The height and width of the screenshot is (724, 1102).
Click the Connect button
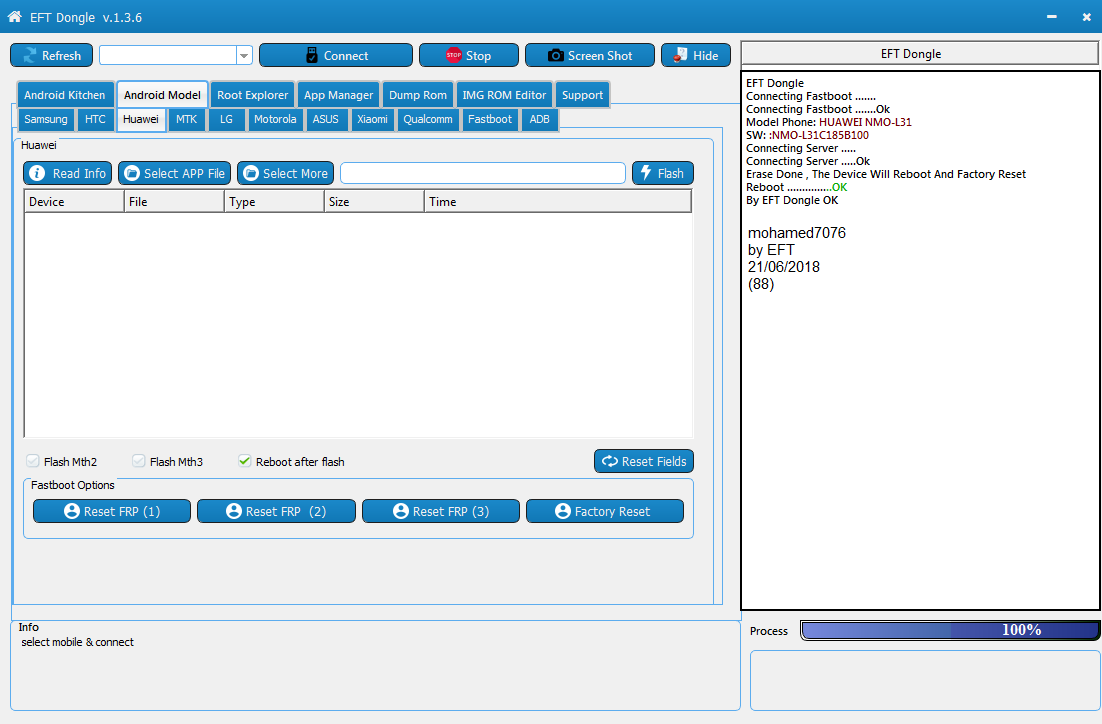pyautogui.click(x=336, y=56)
